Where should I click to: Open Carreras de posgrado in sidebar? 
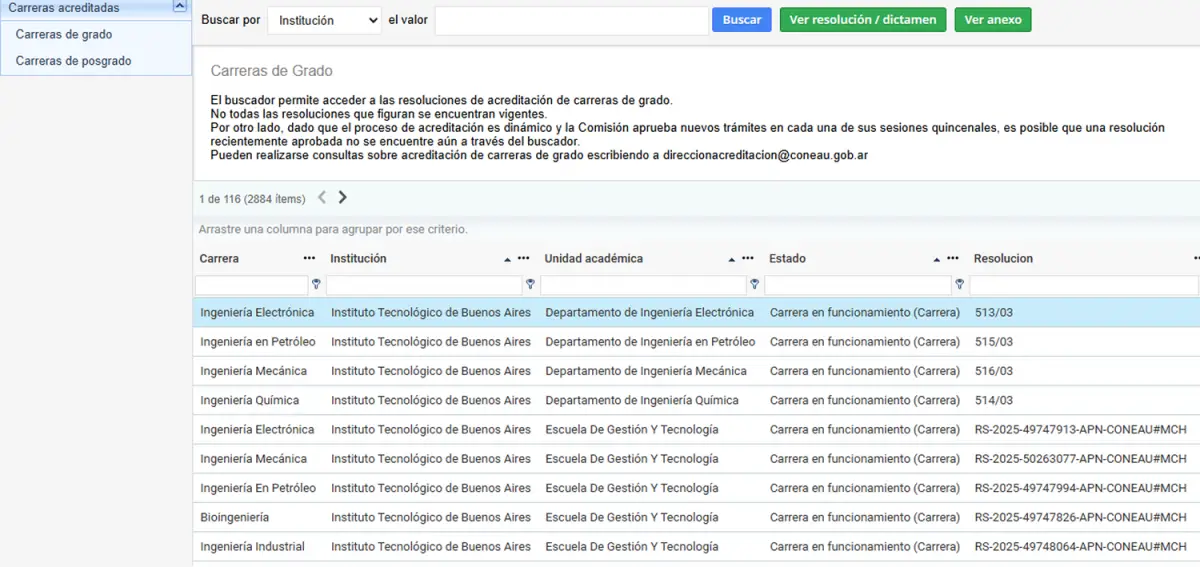(x=73, y=61)
